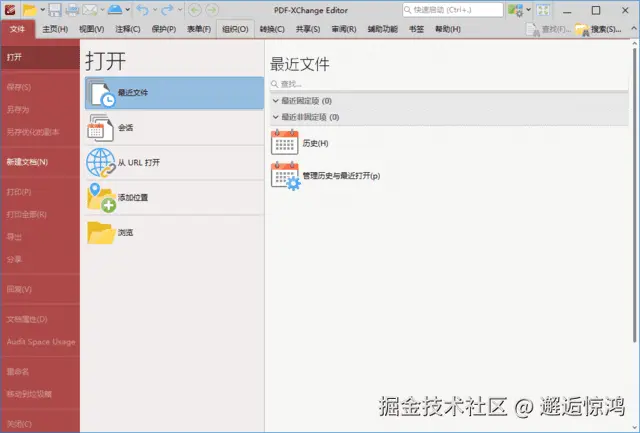Switch to the 转换(C) ribbon tab
The height and width of the screenshot is (433, 640).
pos(272,29)
